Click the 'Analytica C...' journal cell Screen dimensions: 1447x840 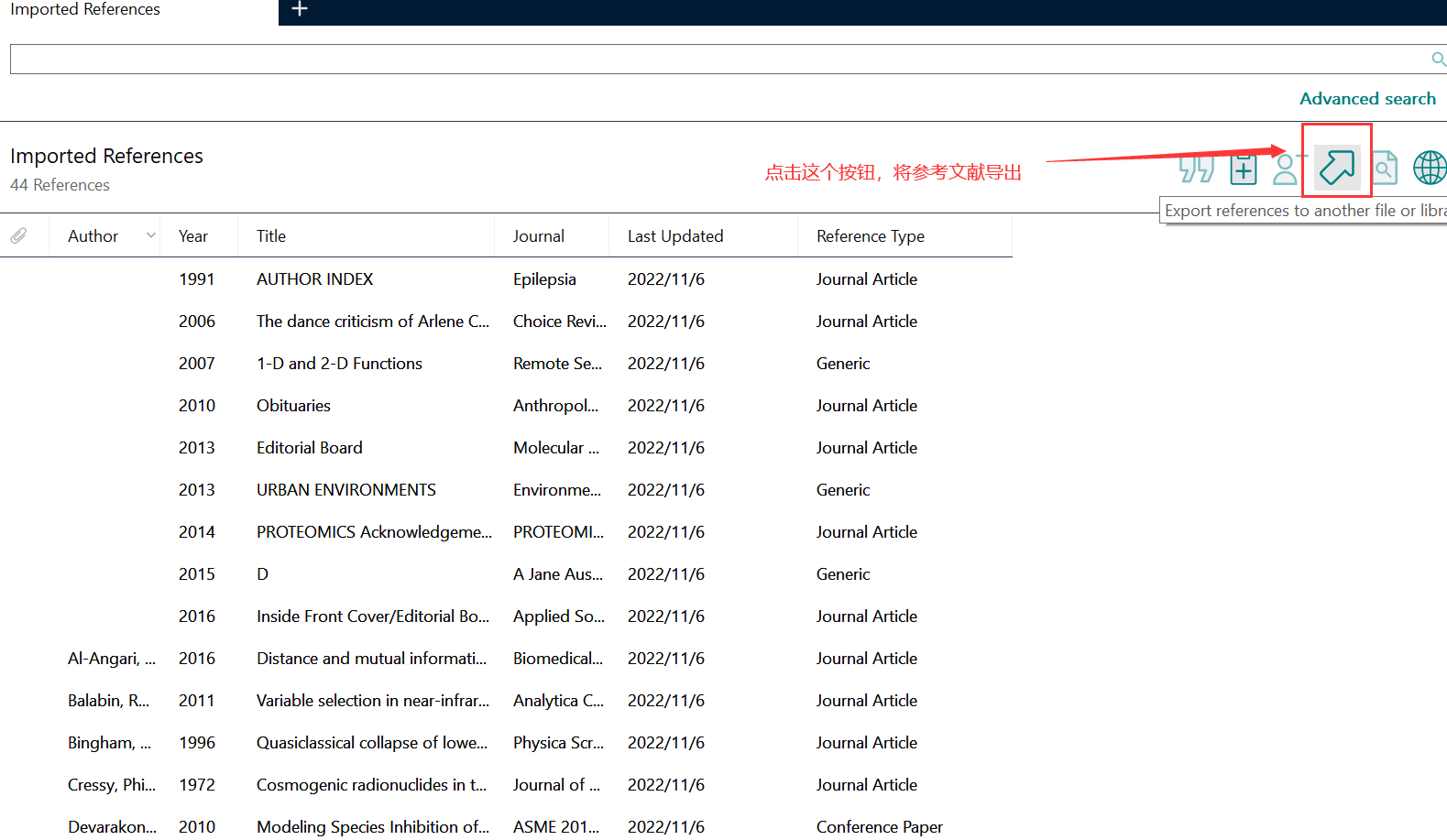click(x=558, y=701)
